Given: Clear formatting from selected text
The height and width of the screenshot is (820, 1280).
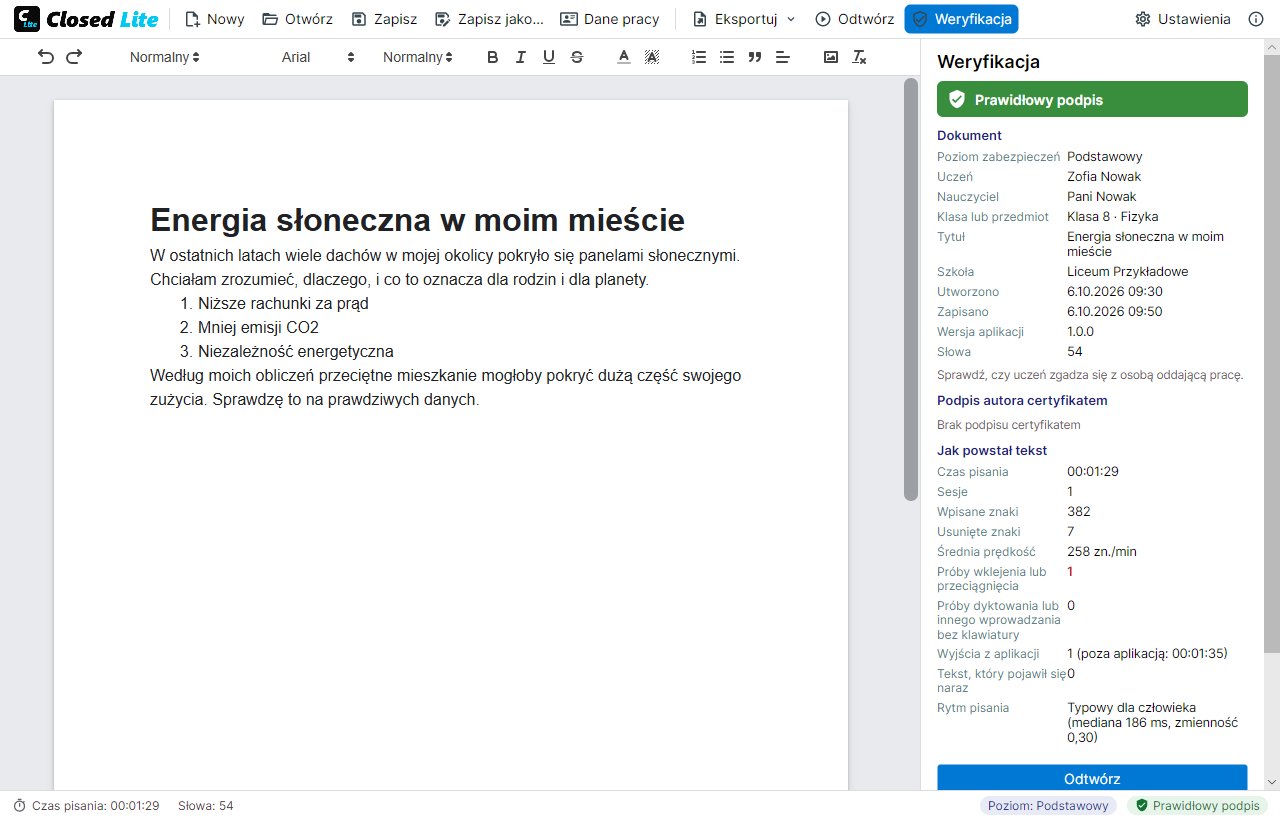Looking at the screenshot, I should (x=859, y=57).
